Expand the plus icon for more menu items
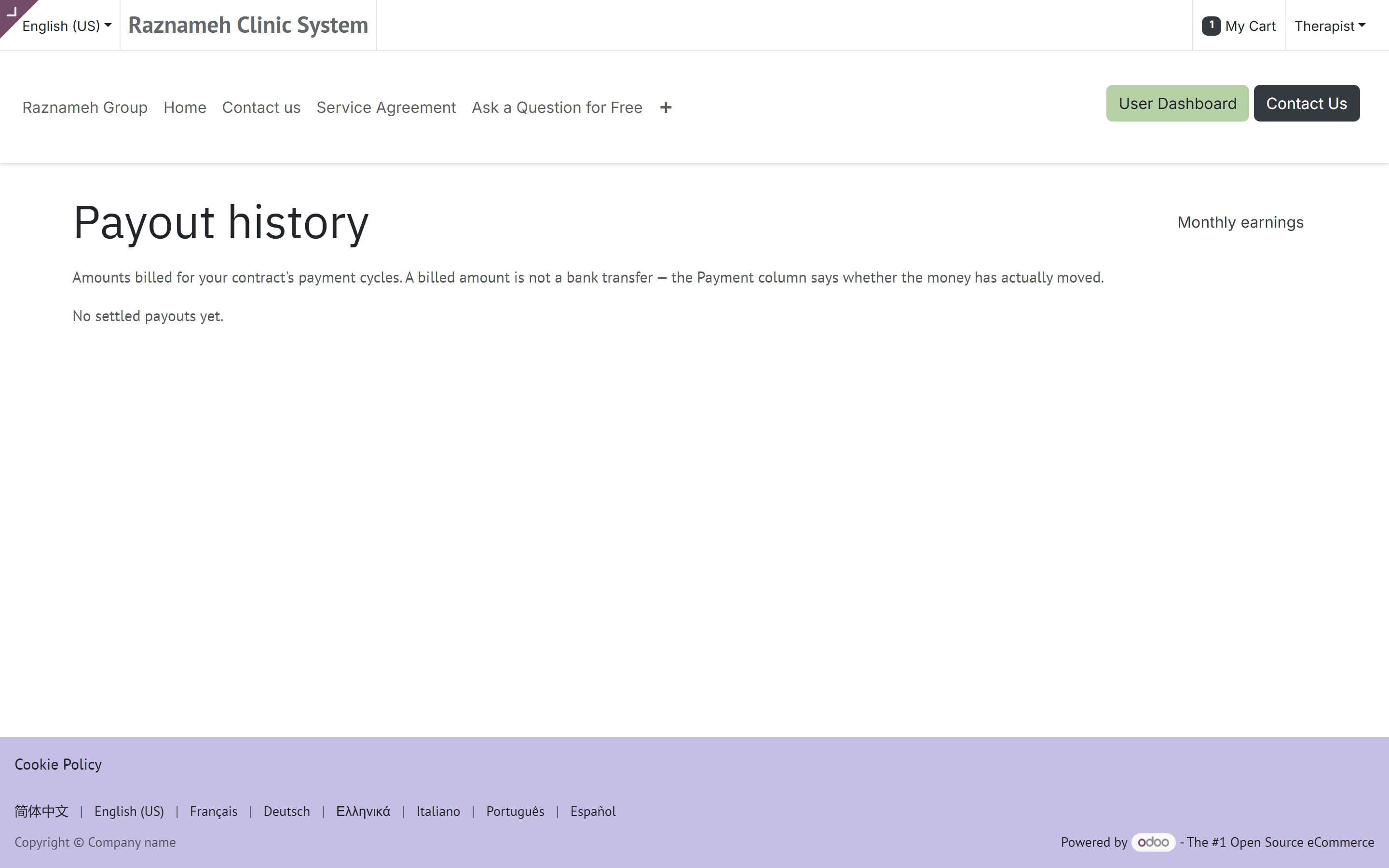The height and width of the screenshot is (868, 1389). [666, 108]
